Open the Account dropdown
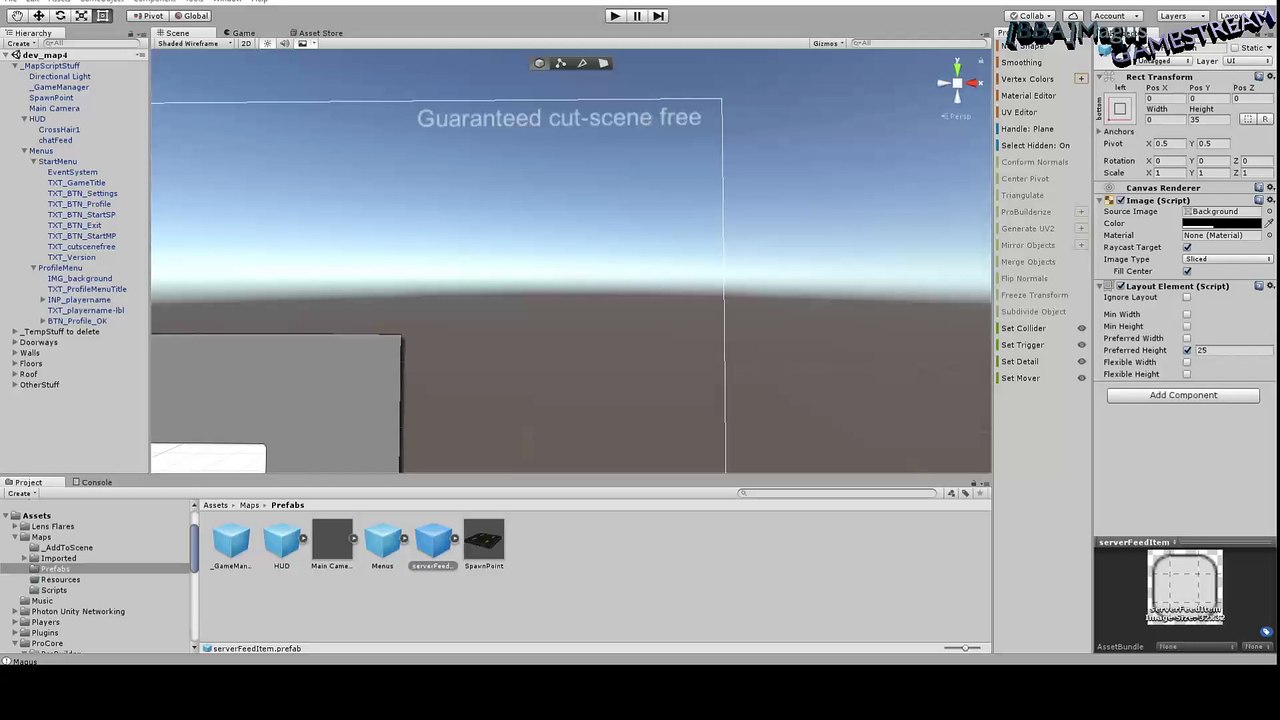The width and height of the screenshot is (1280, 720). tap(1114, 16)
